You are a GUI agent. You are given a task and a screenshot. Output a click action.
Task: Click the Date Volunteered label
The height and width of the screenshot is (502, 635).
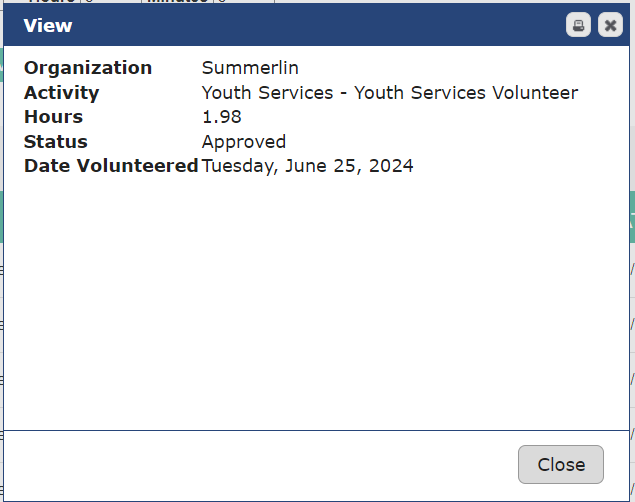coord(111,166)
